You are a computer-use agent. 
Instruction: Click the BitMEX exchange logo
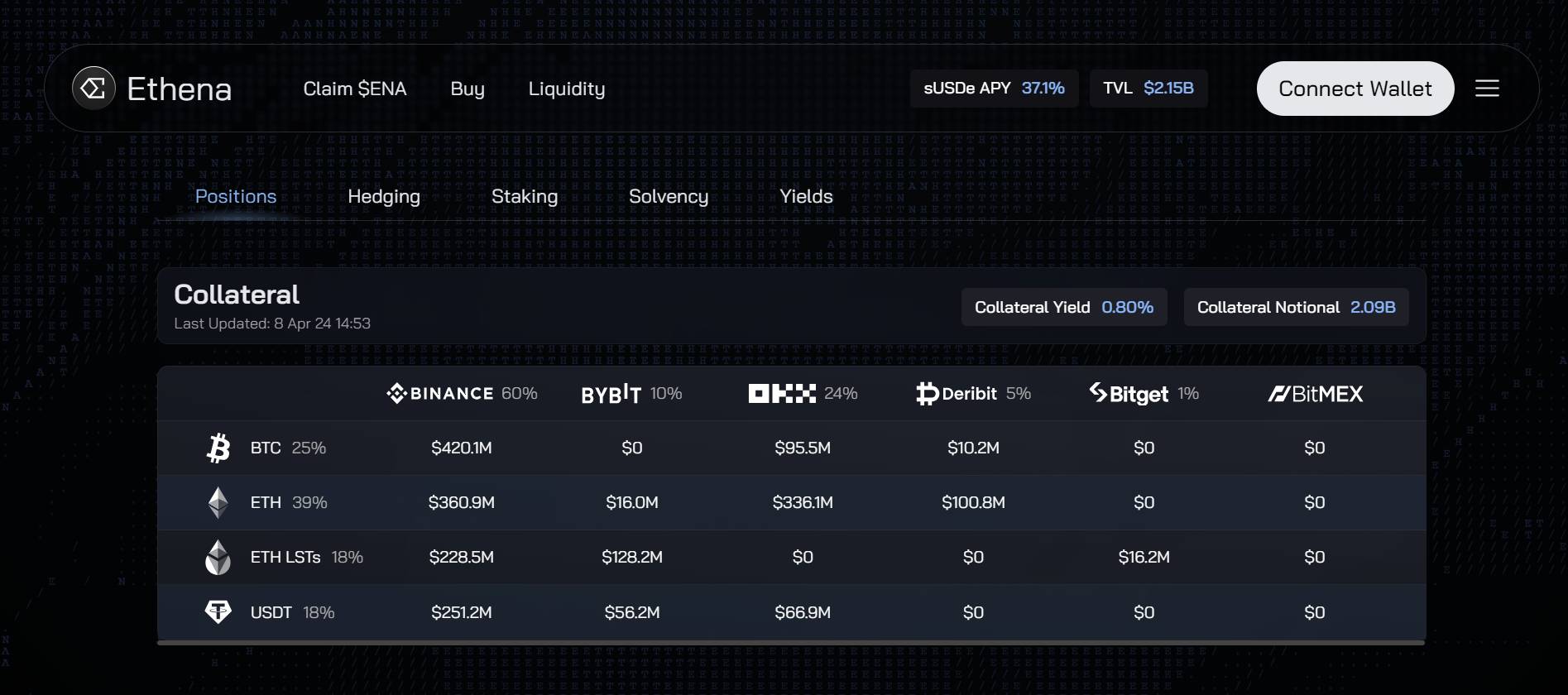click(1315, 394)
